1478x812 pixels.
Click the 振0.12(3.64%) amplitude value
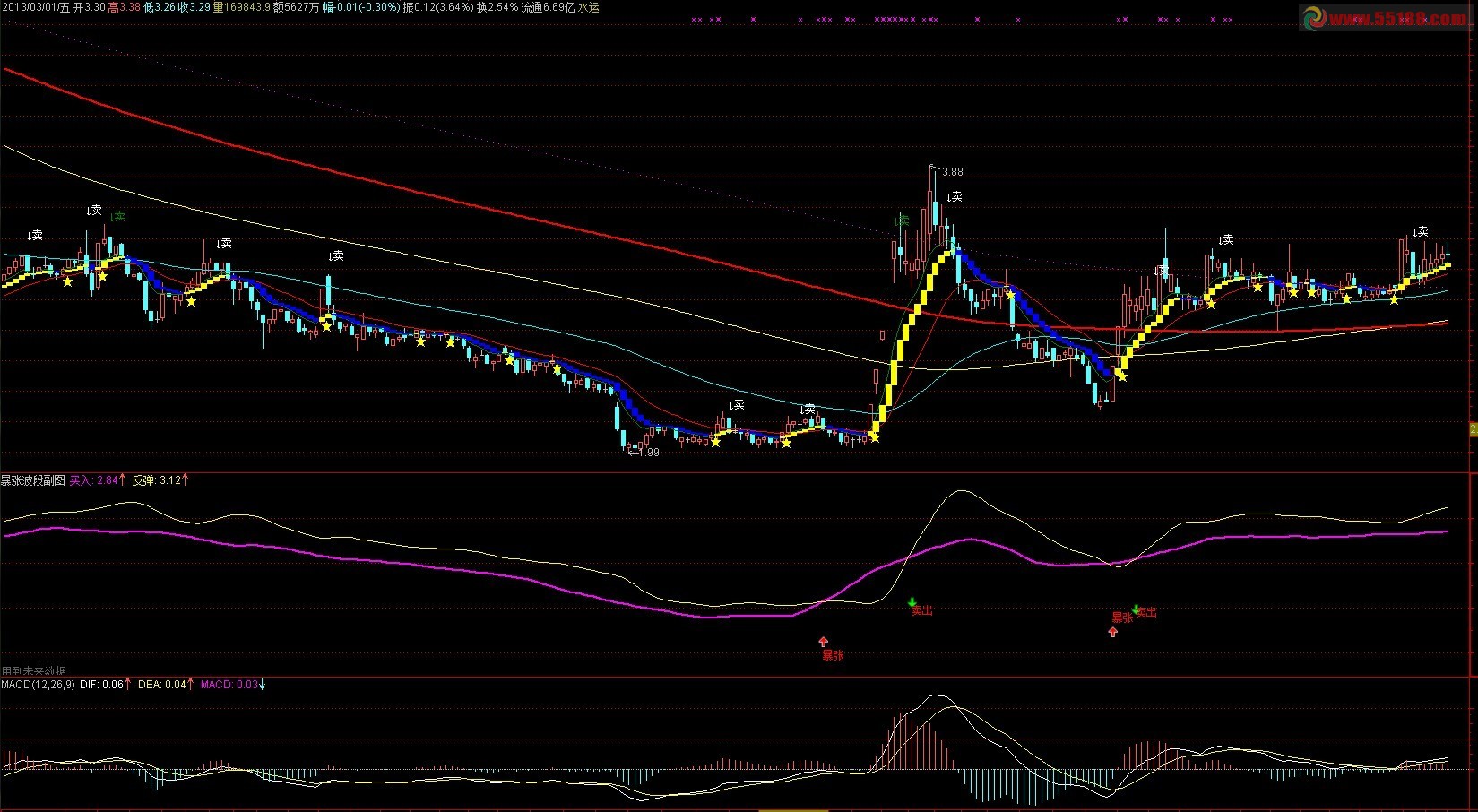(438, 7)
